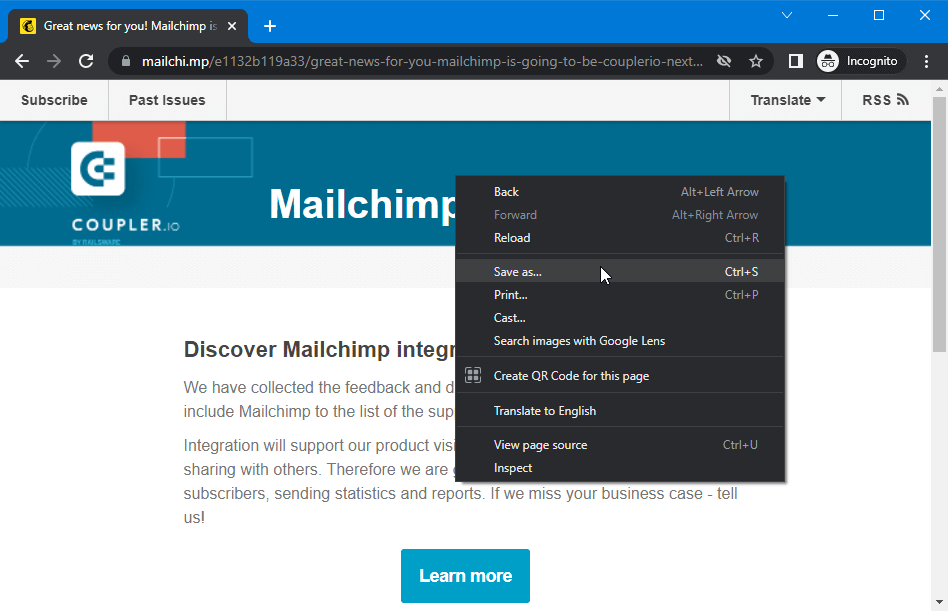Click the paragraph starting "We have collected the feedback"

[319, 399]
